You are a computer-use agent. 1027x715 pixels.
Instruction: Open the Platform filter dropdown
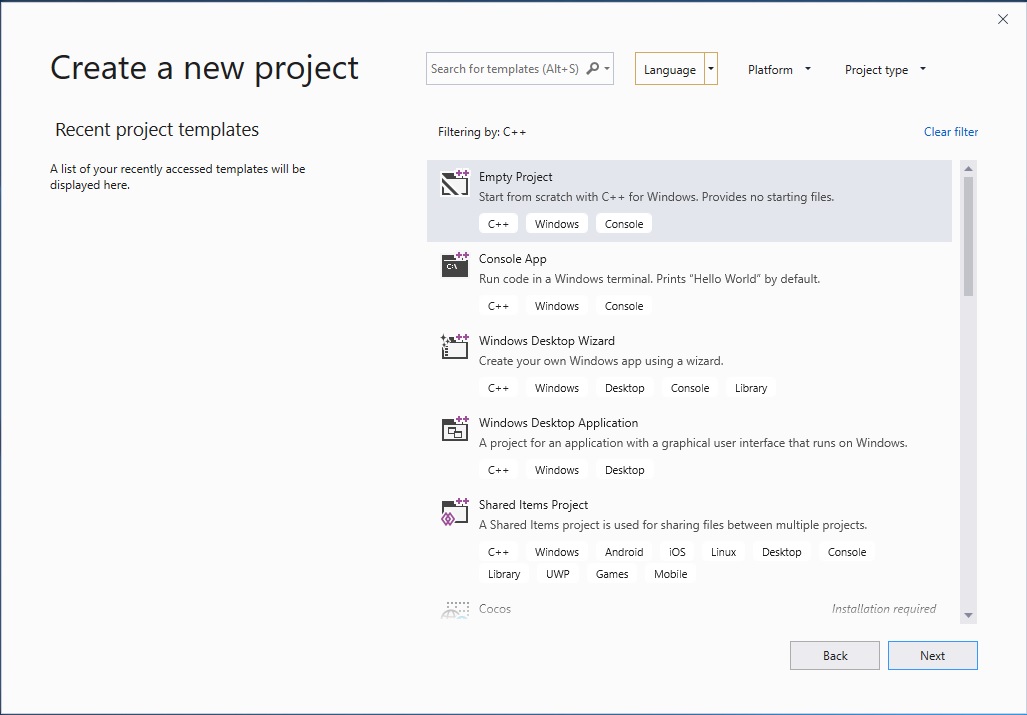(x=779, y=69)
